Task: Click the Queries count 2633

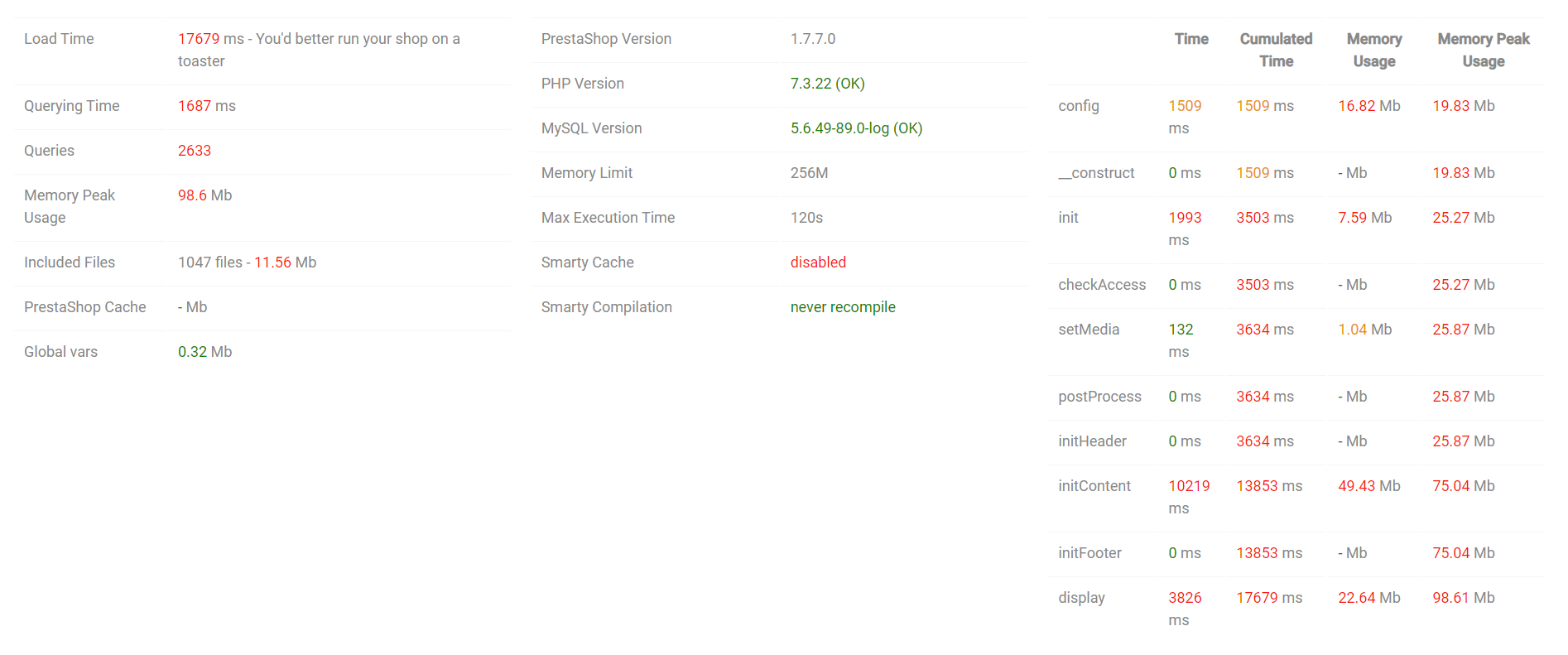Action: [x=195, y=151]
